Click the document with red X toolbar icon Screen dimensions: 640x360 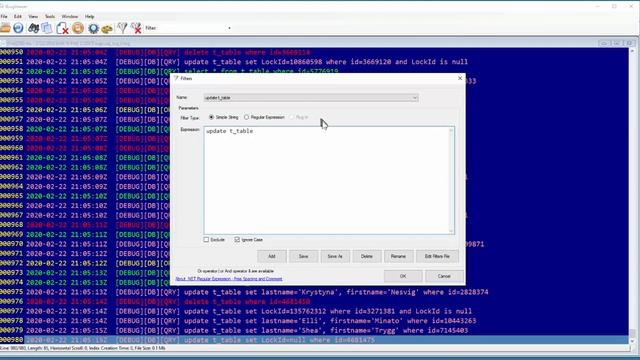coord(62,28)
